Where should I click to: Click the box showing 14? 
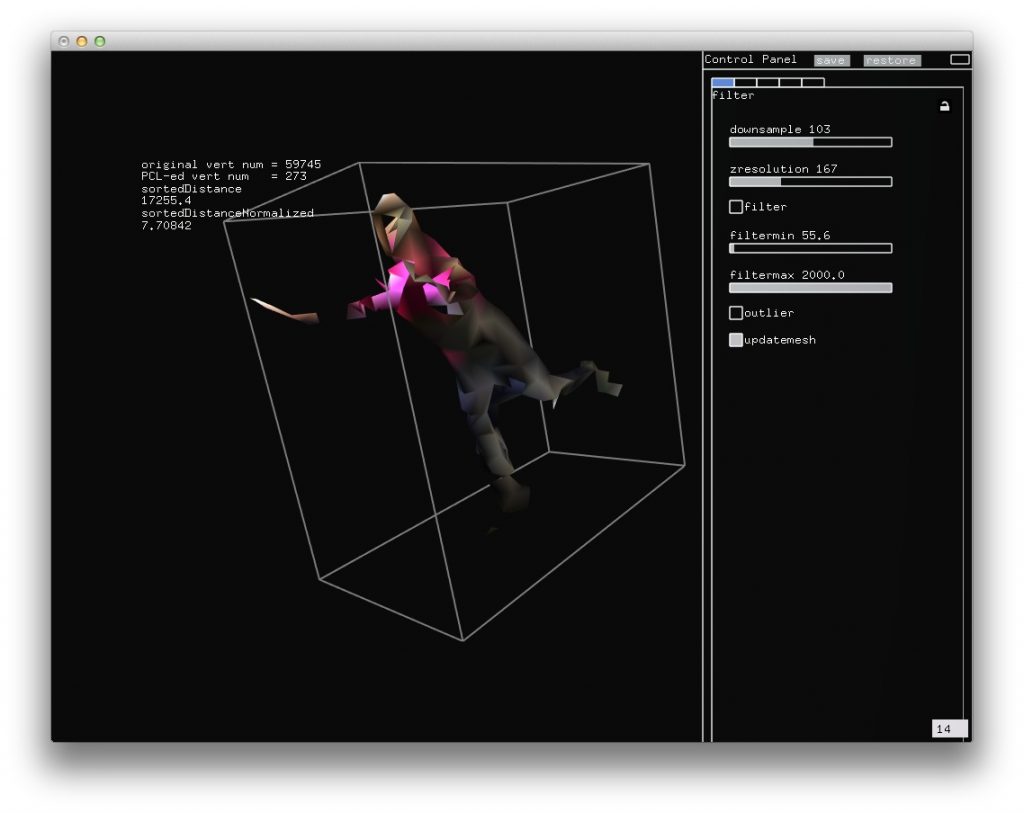[949, 729]
